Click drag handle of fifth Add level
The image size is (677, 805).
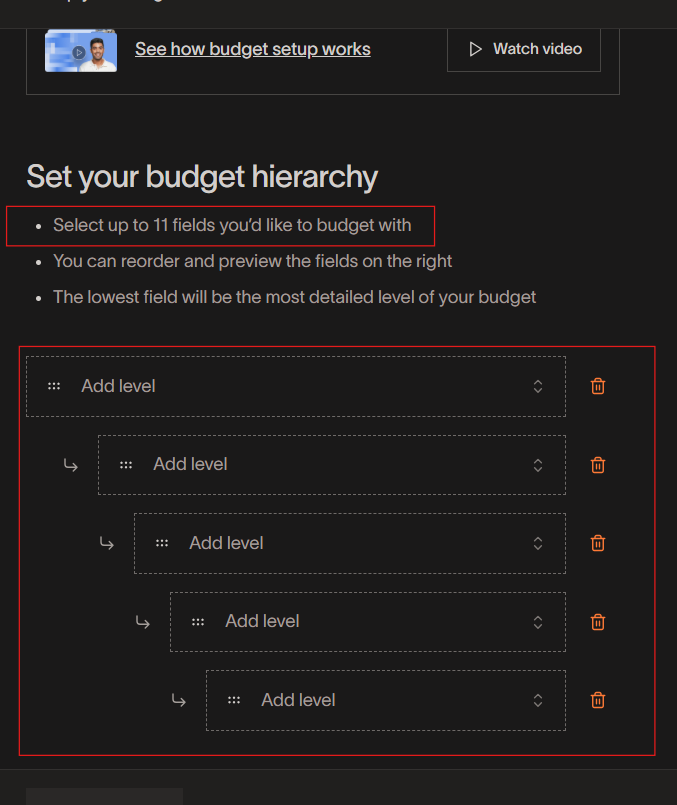(234, 700)
